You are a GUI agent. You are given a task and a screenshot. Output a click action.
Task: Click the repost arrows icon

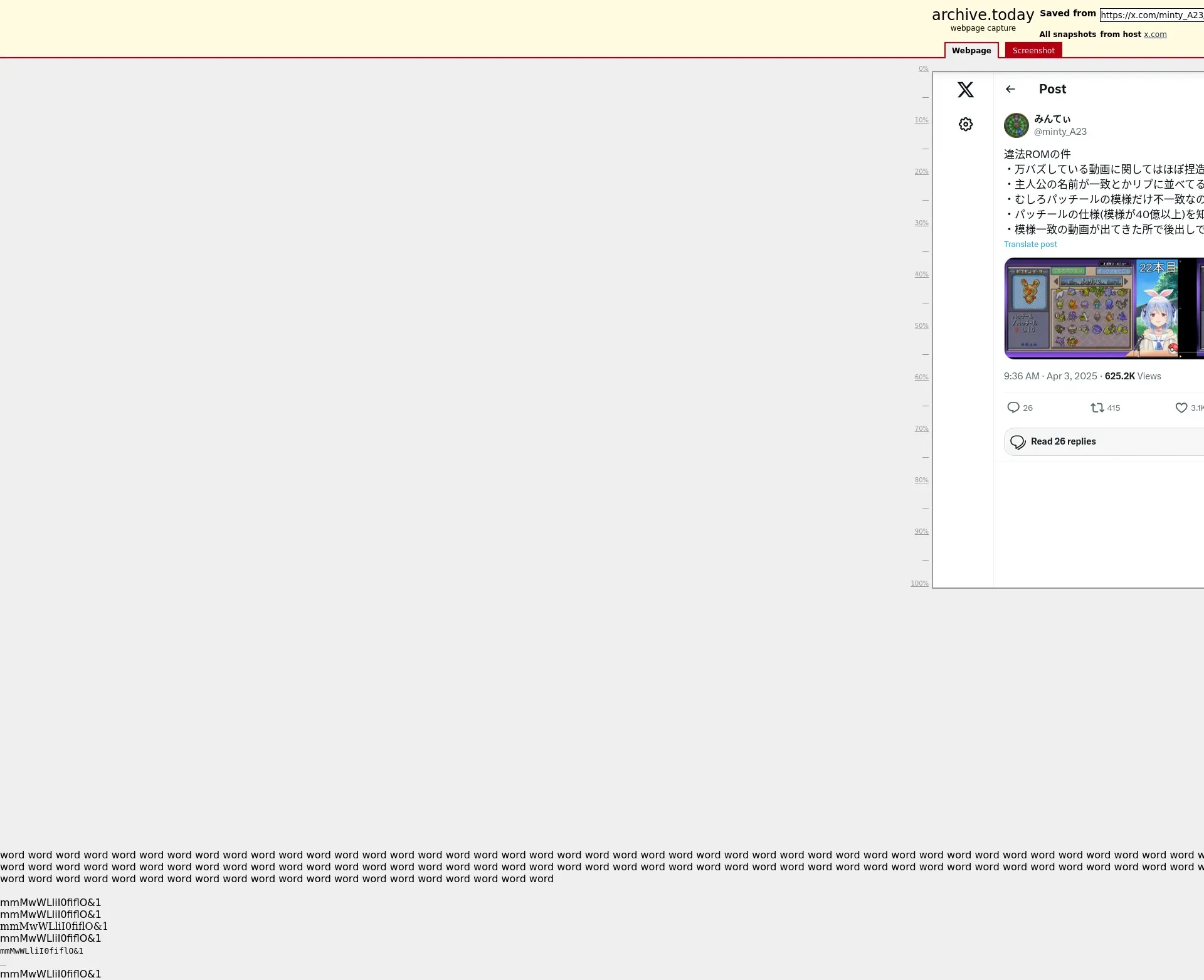1097,408
